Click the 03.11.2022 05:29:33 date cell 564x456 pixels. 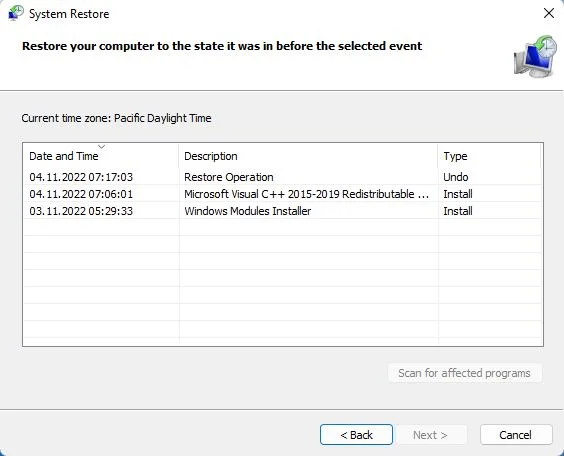coord(81,211)
